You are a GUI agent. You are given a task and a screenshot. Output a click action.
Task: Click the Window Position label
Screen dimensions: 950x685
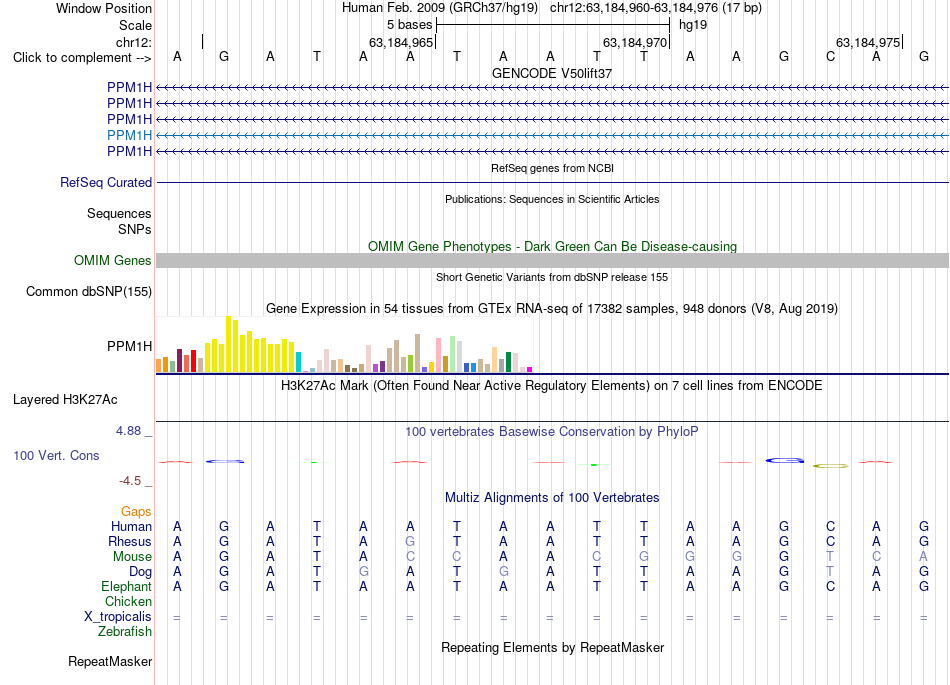(x=104, y=8)
